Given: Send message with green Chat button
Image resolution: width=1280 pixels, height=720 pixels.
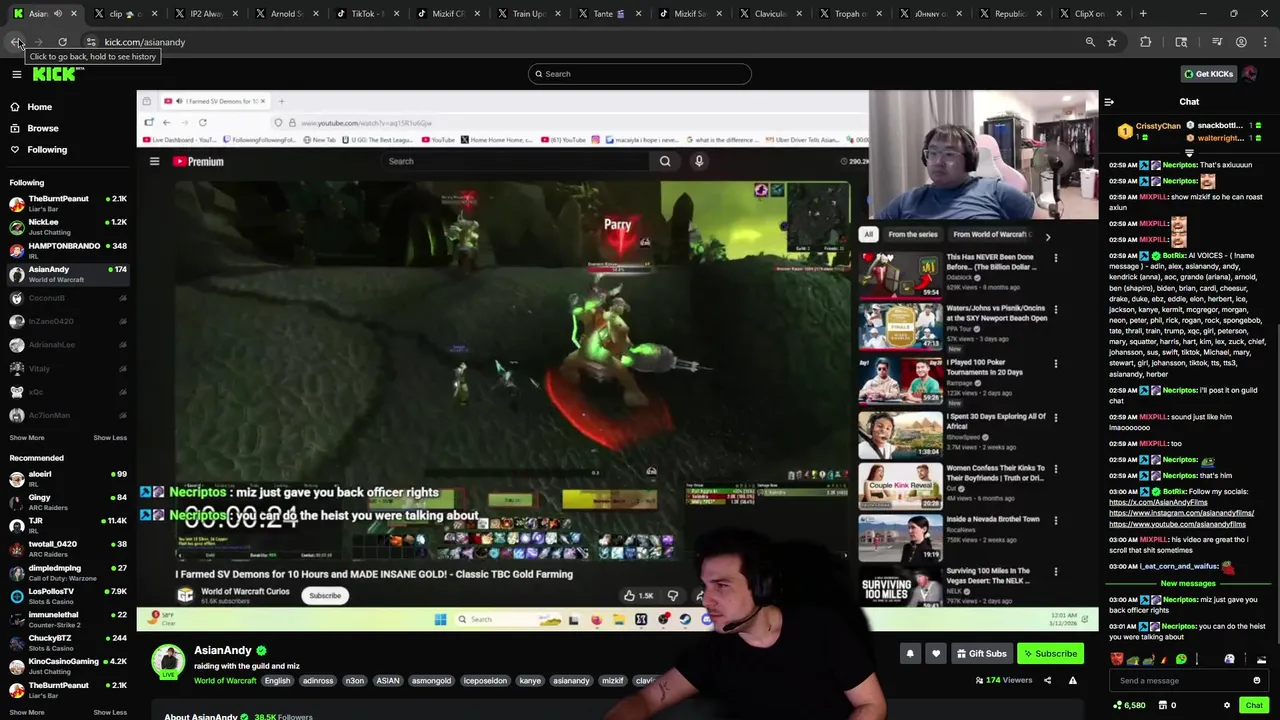Looking at the screenshot, I should (1254, 705).
